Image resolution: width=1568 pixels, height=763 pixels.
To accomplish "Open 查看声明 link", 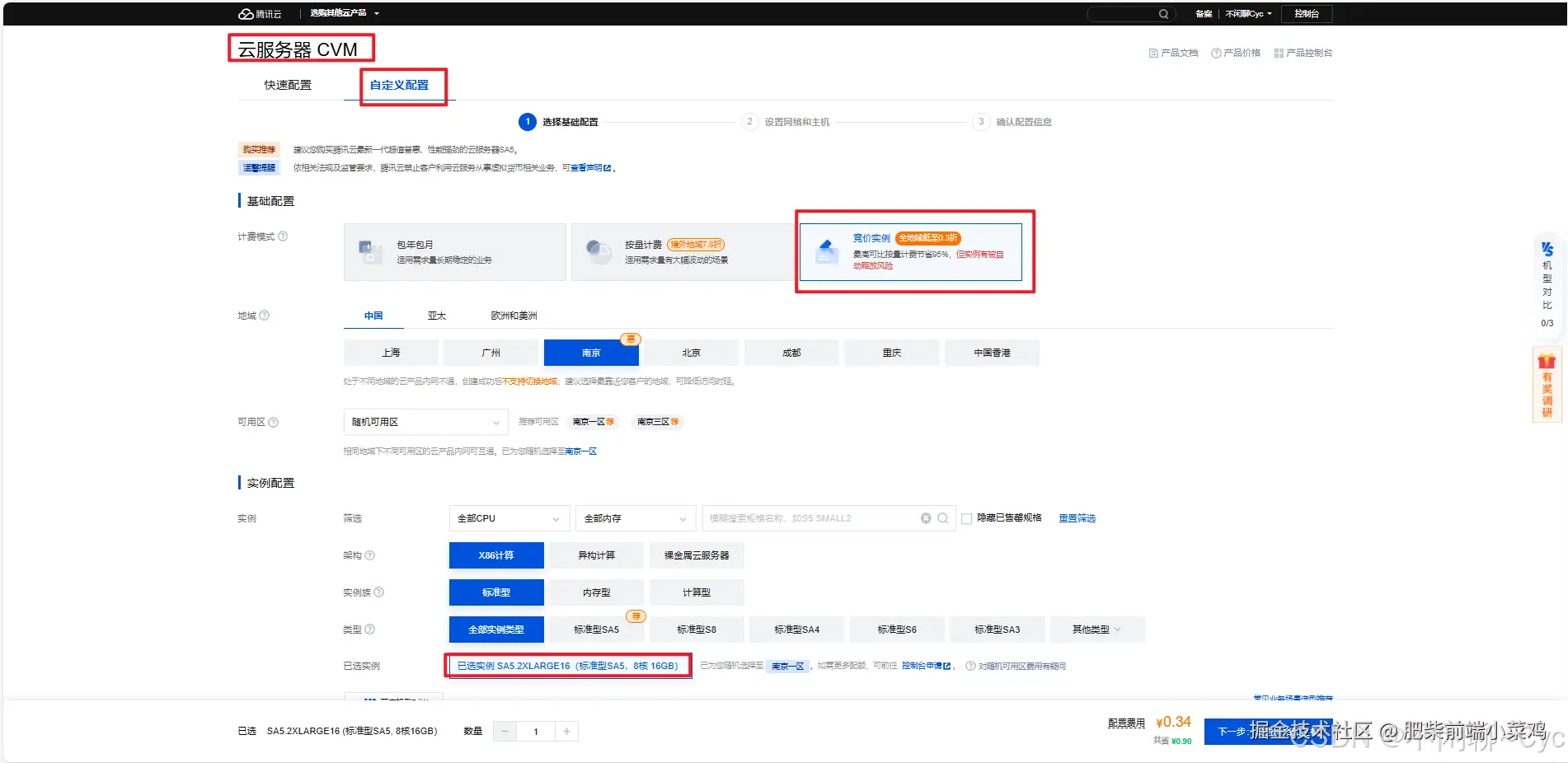I will coord(590,168).
